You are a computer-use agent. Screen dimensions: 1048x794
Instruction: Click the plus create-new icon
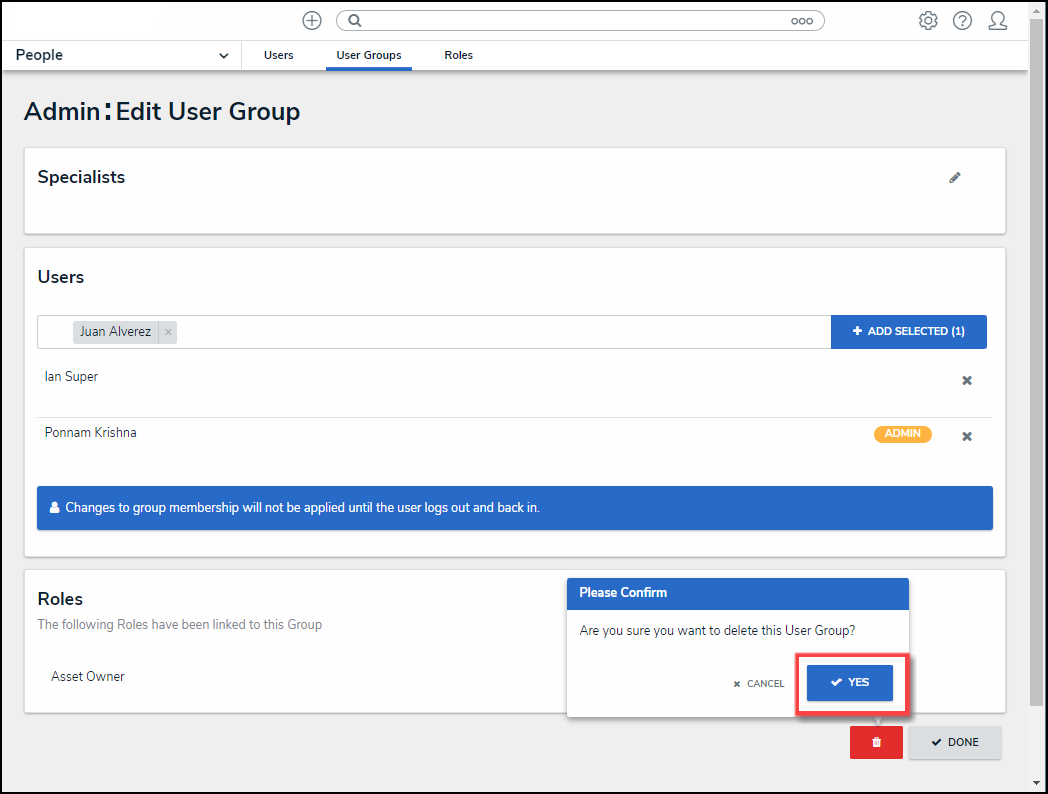pos(312,20)
